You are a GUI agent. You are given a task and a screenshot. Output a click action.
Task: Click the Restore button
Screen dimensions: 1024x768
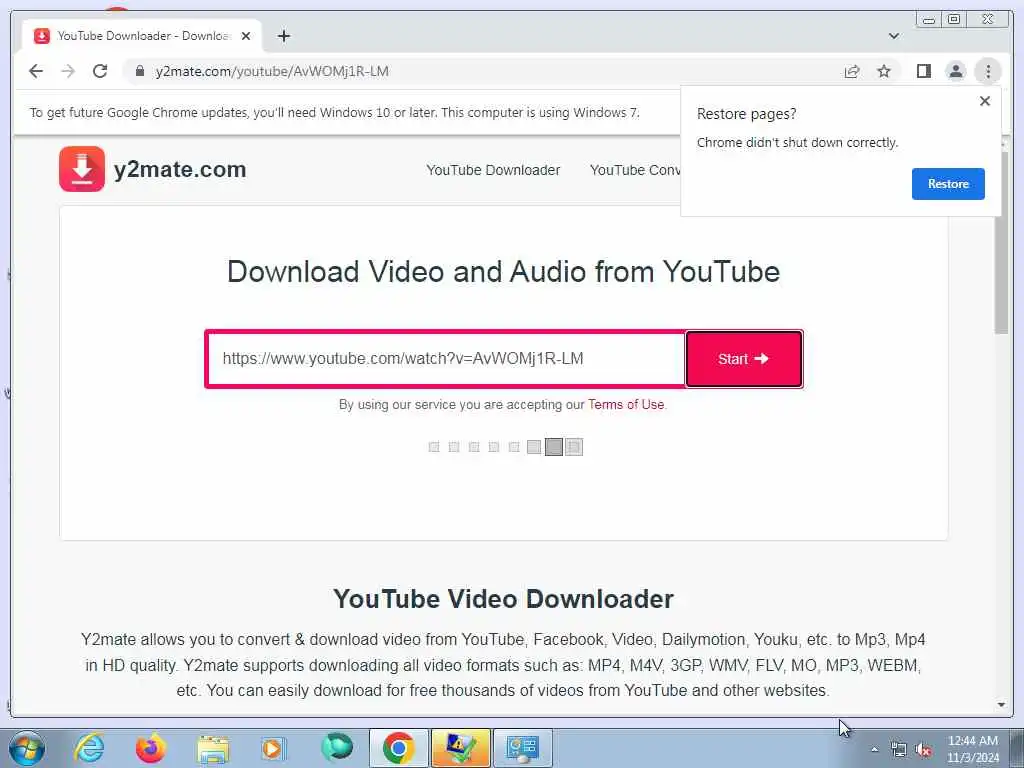click(x=948, y=184)
